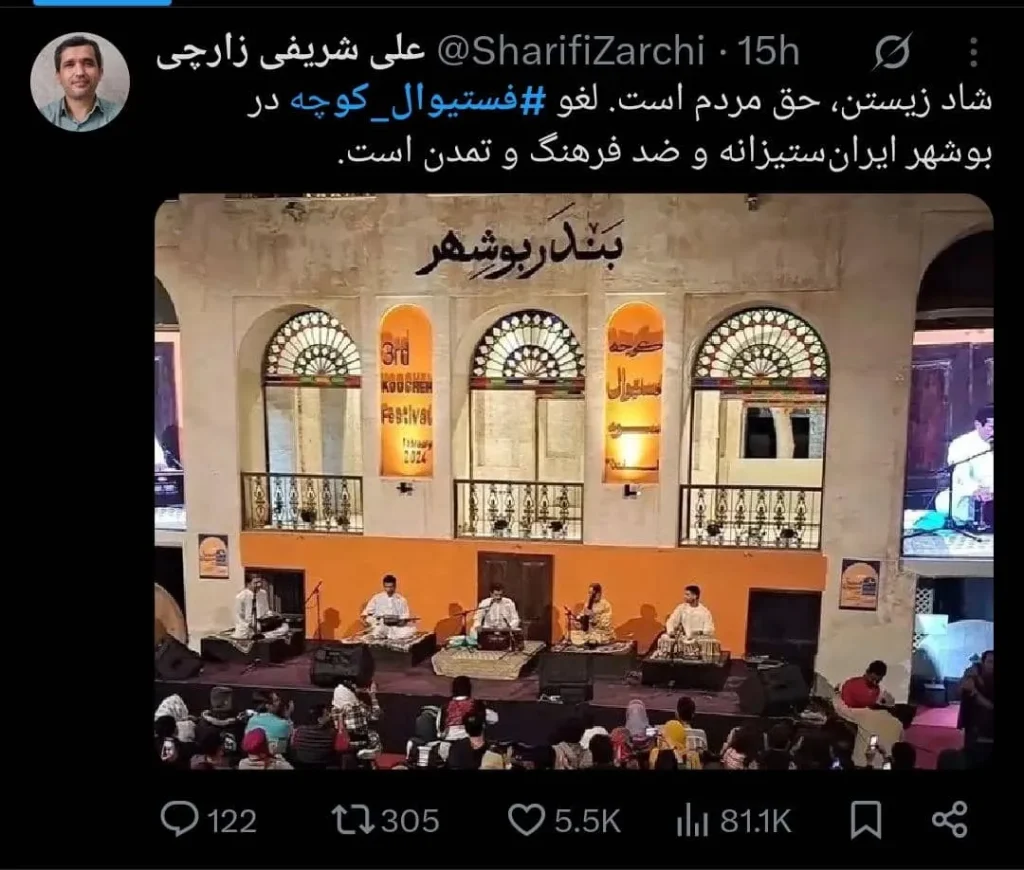The image size is (1024, 870).
Task: Click the blue tab indicator at top
Action: tap(102, 3)
